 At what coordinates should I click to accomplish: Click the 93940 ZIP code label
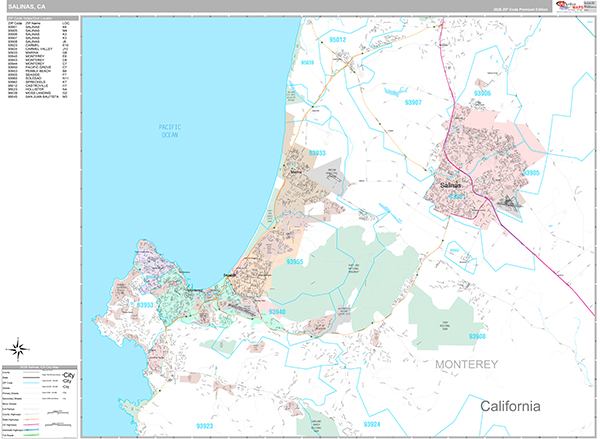[x=277, y=312]
